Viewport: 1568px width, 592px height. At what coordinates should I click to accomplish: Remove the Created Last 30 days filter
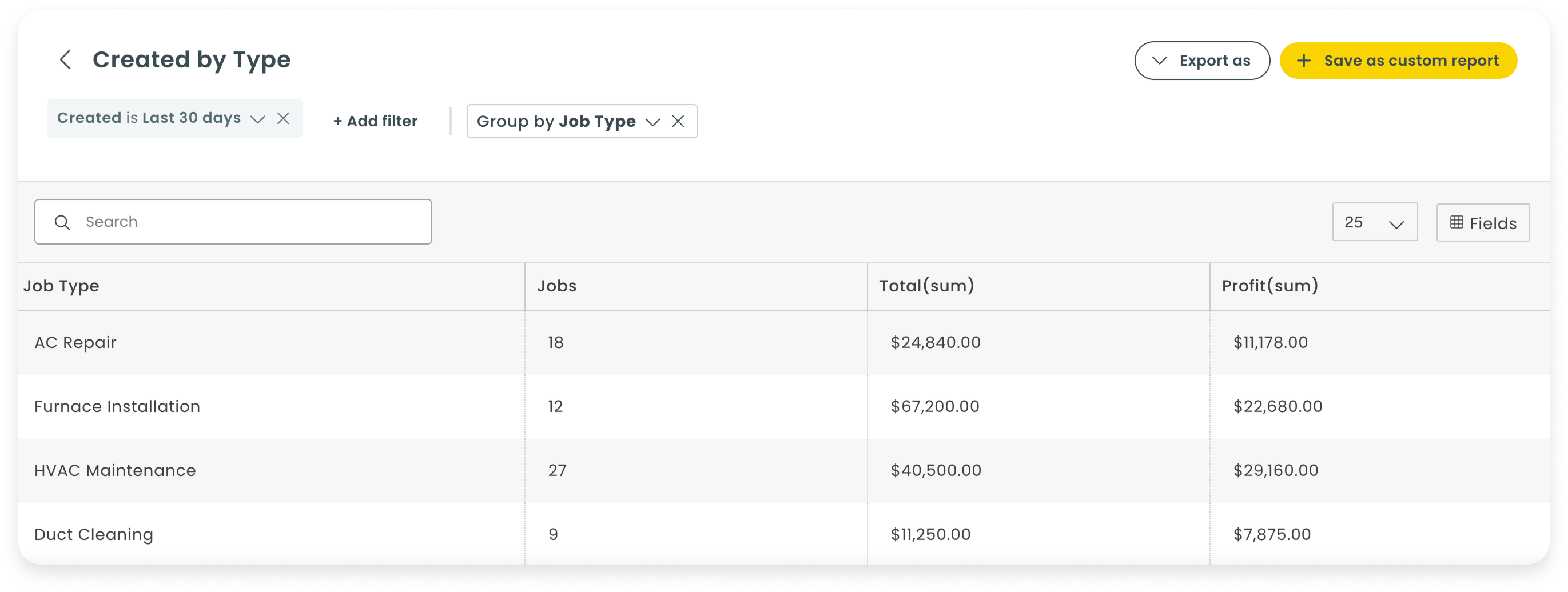click(283, 118)
